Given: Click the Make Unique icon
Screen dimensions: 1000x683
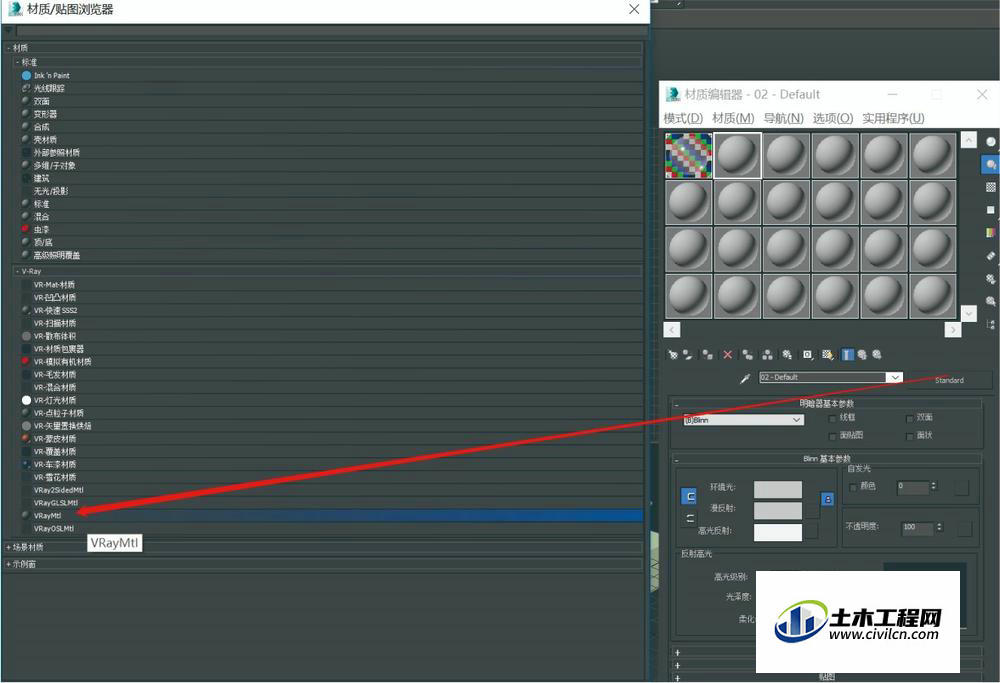Looking at the screenshot, I should pyautogui.click(x=767, y=355).
